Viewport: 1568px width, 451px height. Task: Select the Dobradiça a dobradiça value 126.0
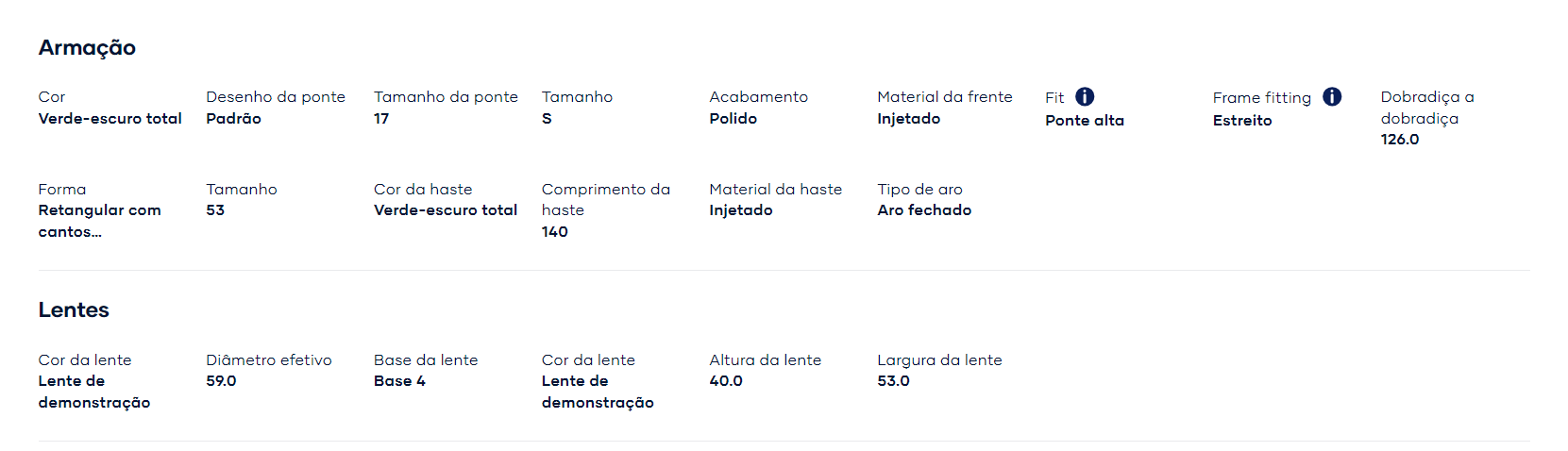point(1400,140)
